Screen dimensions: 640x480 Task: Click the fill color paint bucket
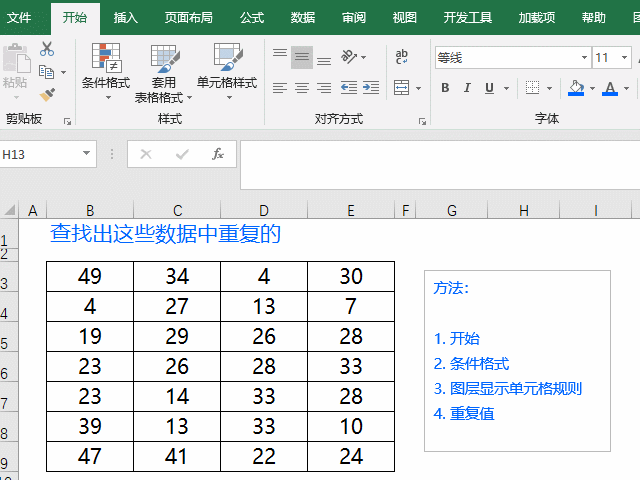point(575,88)
